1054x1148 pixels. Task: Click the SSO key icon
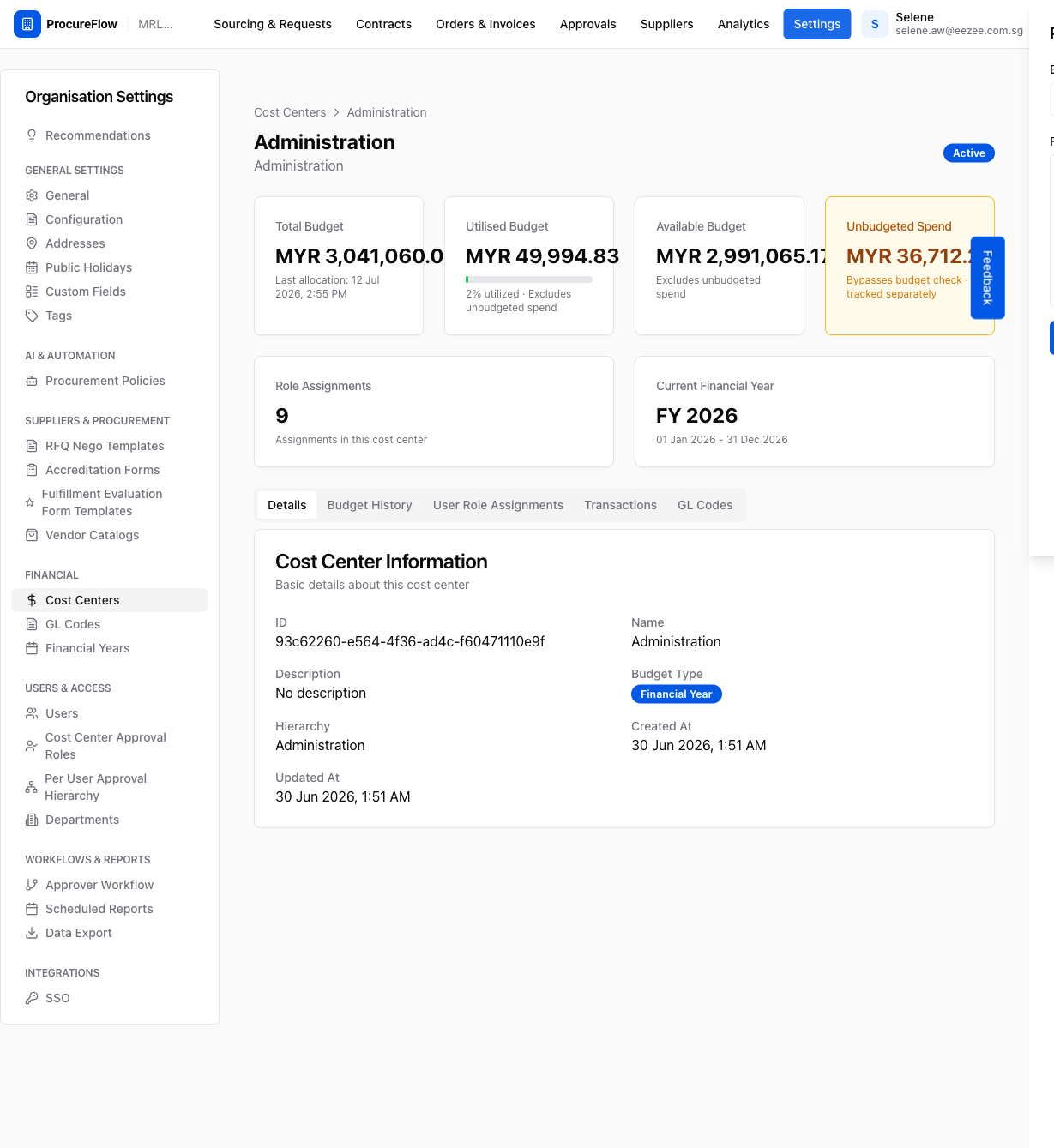(32, 998)
